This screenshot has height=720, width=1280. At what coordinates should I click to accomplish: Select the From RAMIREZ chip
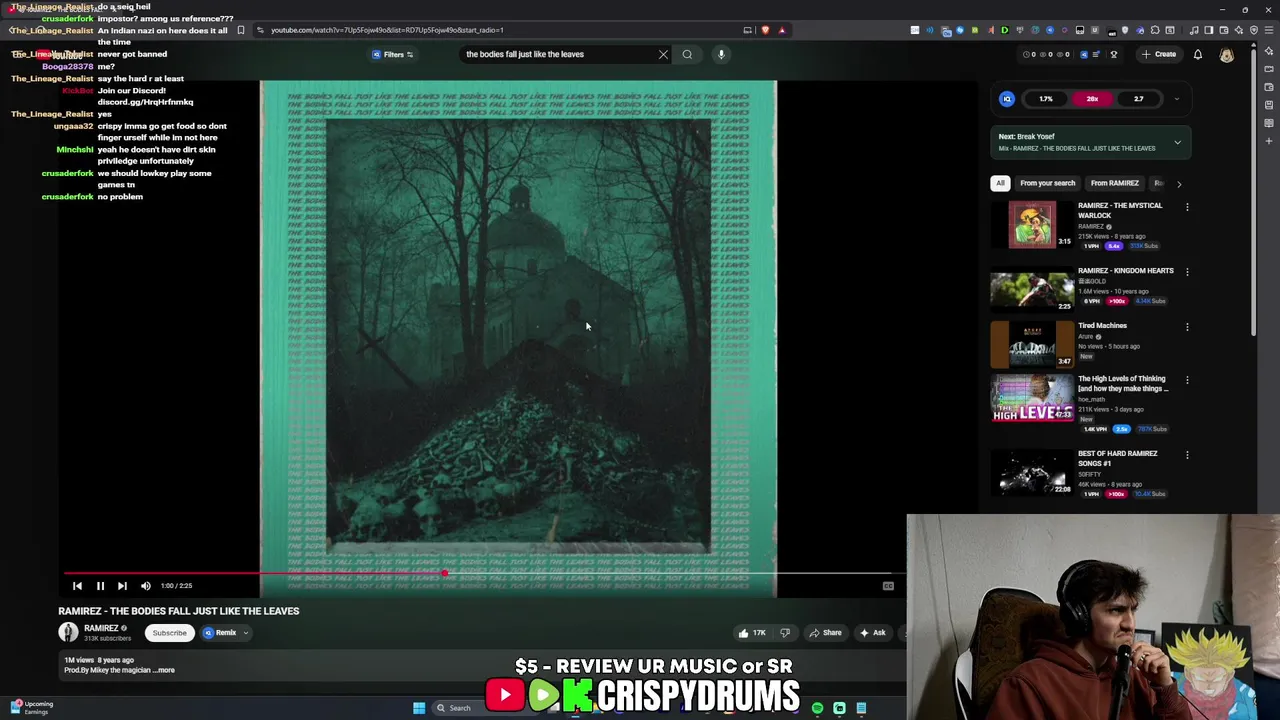pyautogui.click(x=1114, y=183)
